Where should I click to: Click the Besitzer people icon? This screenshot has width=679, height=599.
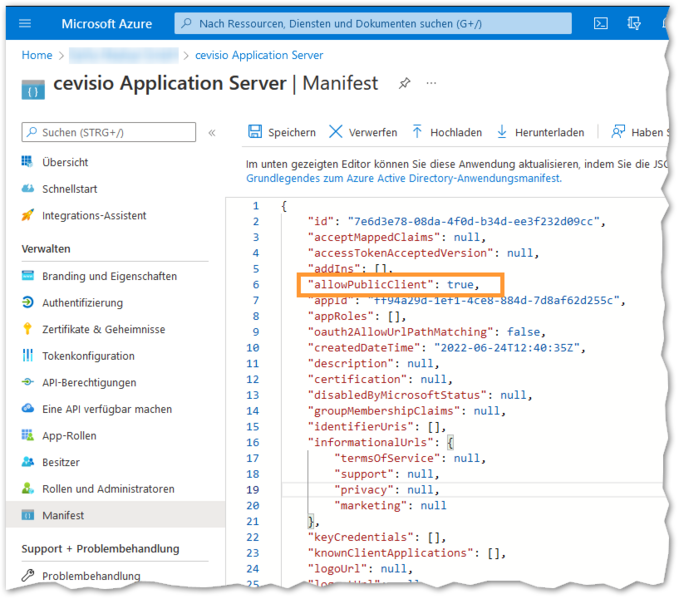tap(28, 462)
